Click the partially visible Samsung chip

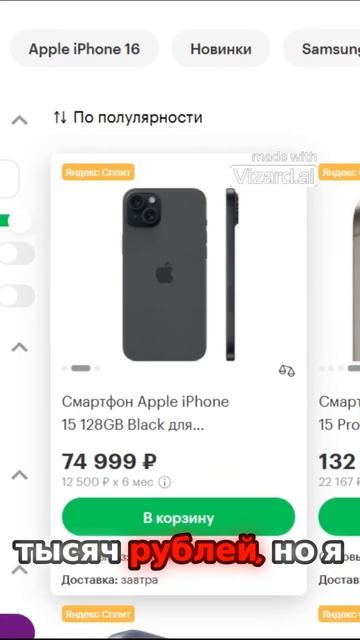[x=322, y=49]
